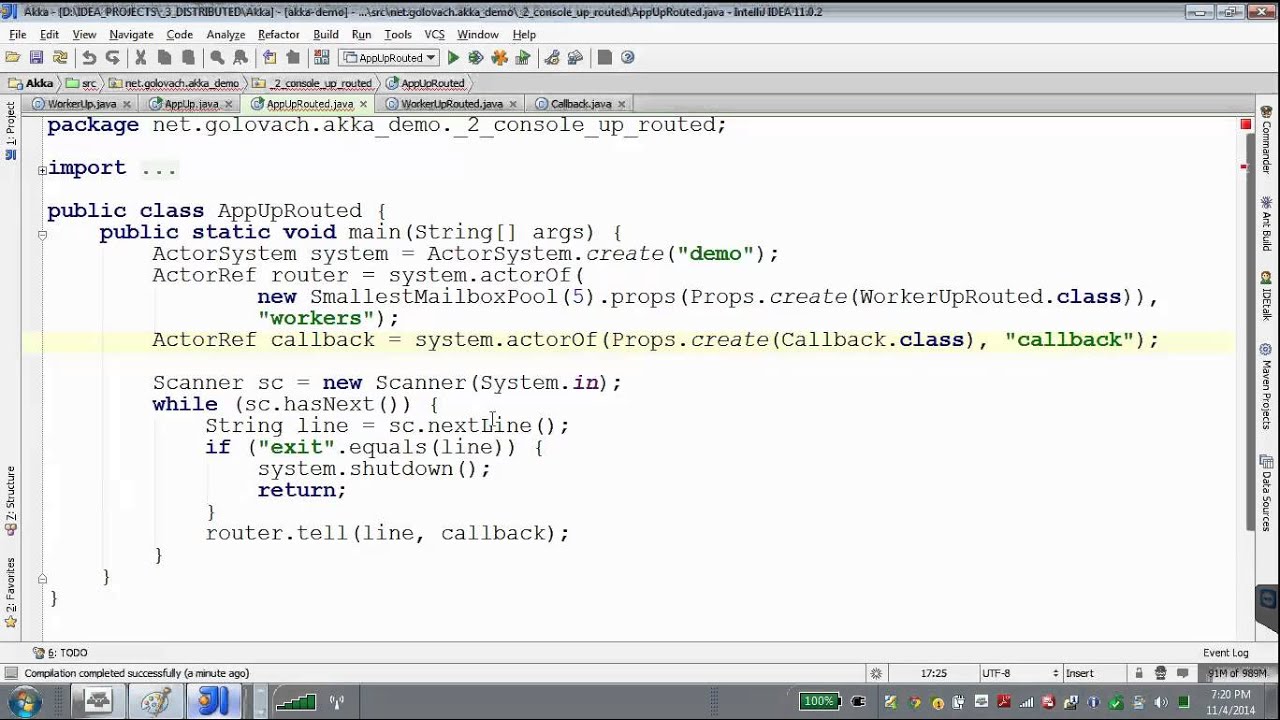Open the Structure tool window
Screen dimensions: 1280x720
coord(11,501)
